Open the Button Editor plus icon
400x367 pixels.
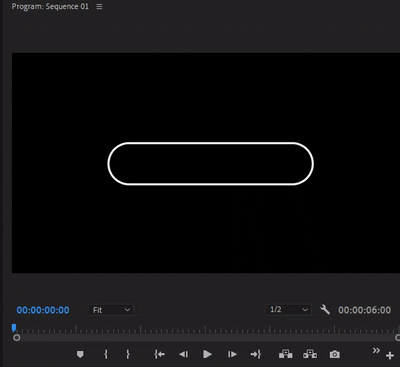[390, 356]
